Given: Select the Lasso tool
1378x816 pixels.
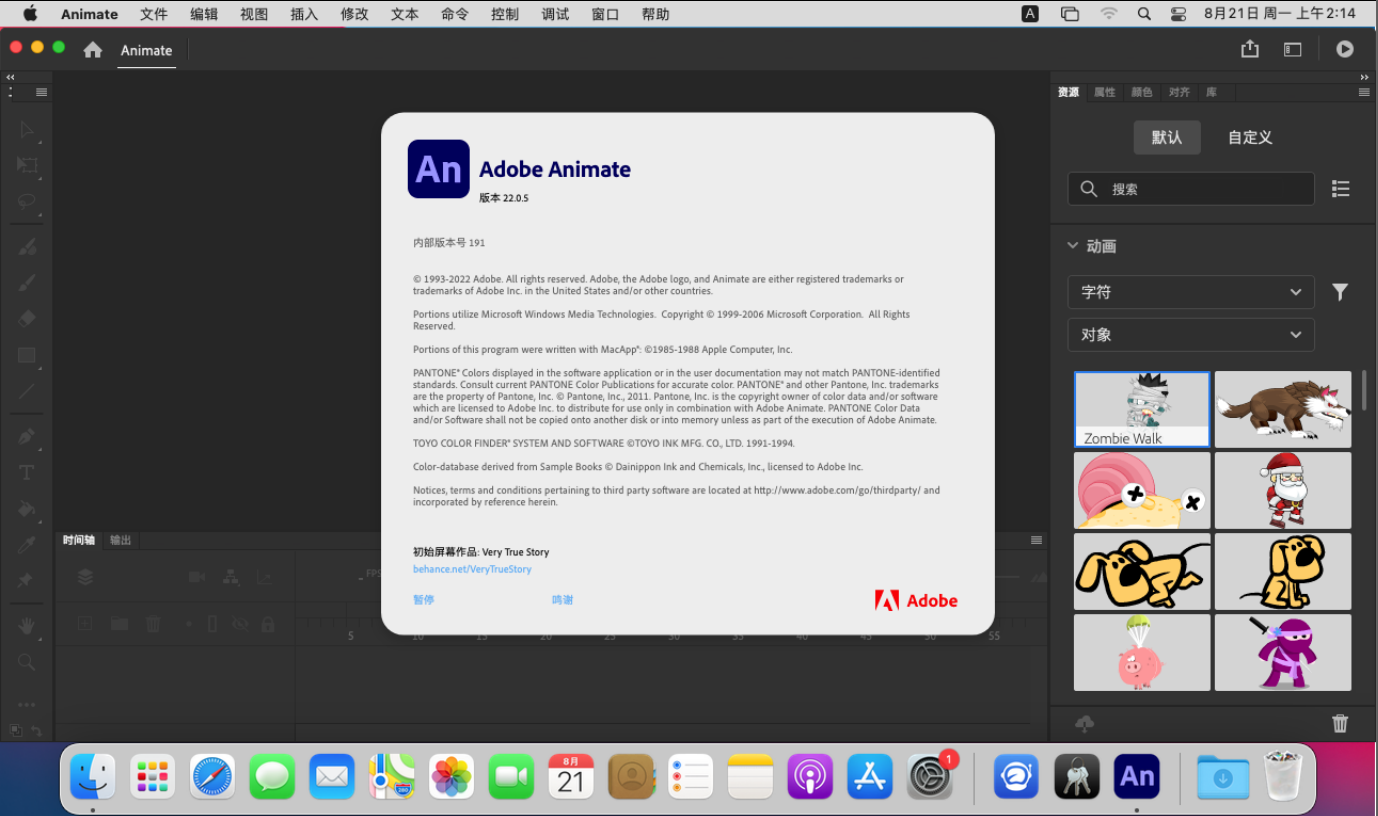Looking at the screenshot, I should coord(27,201).
